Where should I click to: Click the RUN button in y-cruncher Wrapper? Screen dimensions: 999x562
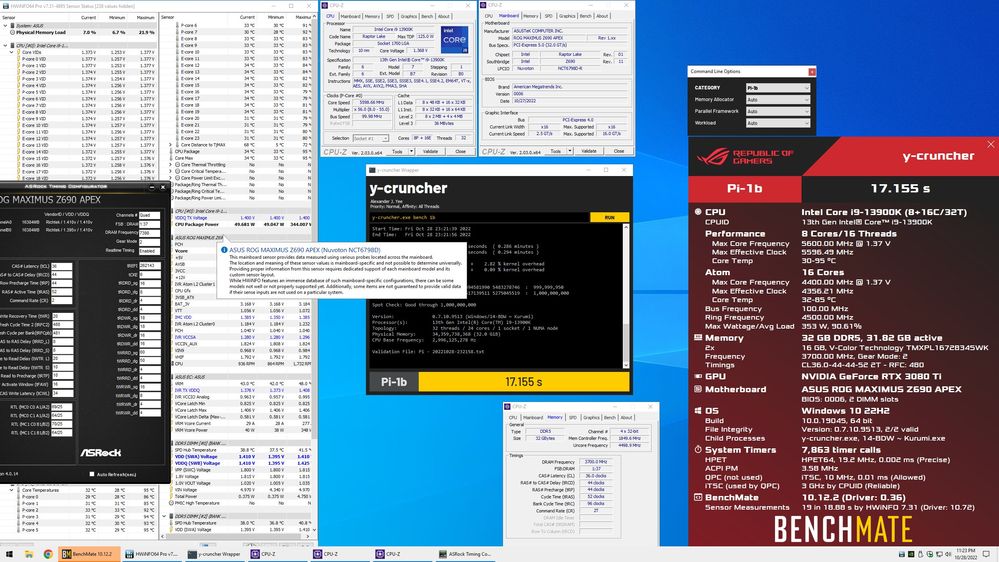coord(609,217)
